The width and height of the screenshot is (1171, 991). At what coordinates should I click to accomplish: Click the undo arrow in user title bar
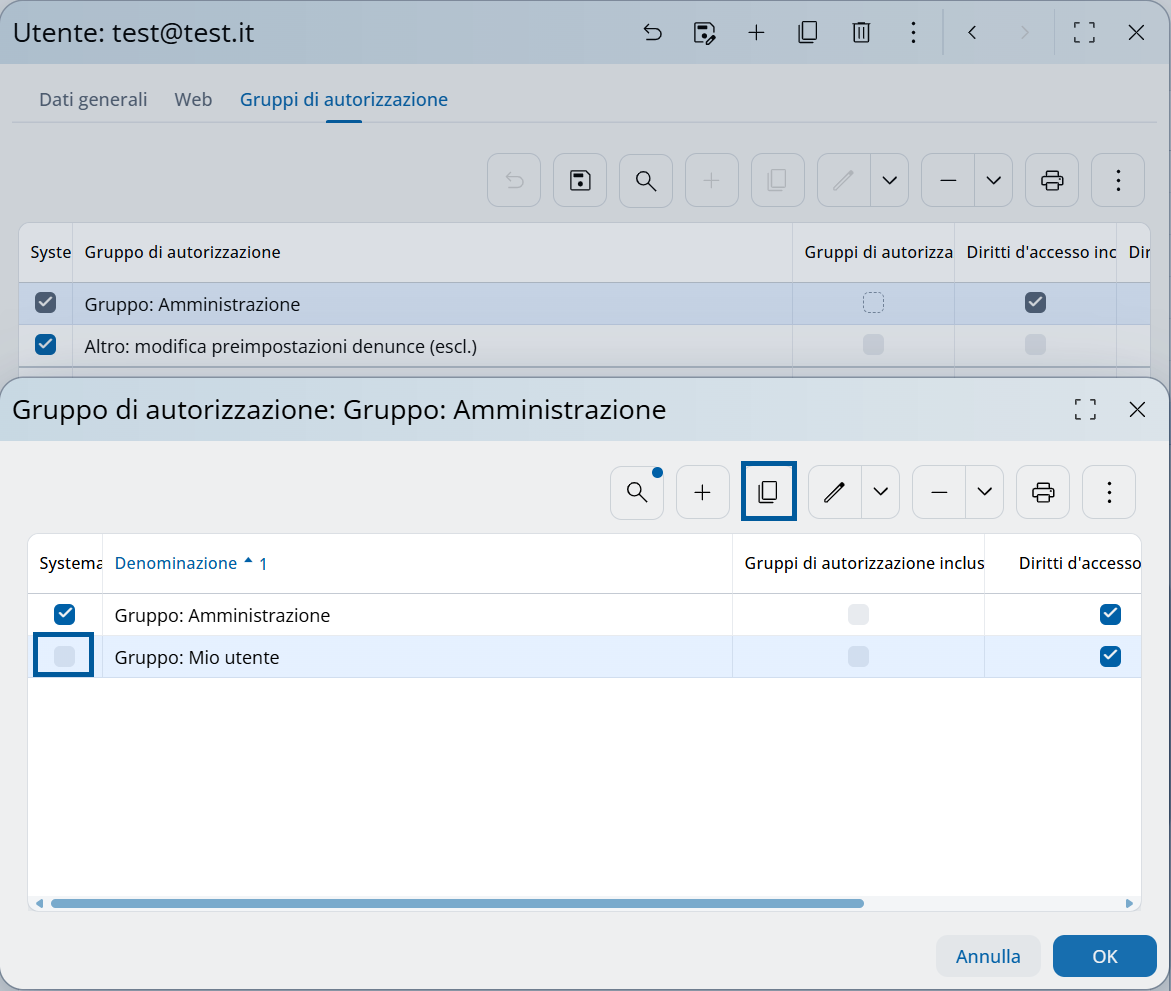coord(653,33)
